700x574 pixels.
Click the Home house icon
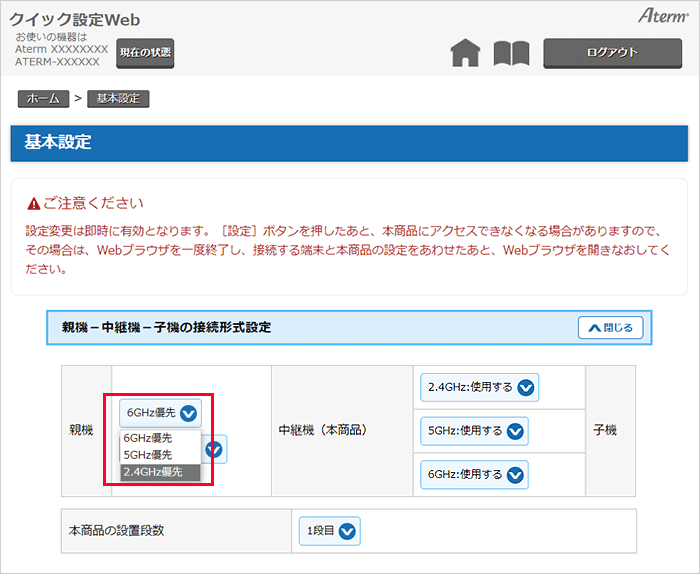pyautogui.click(x=465, y=53)
